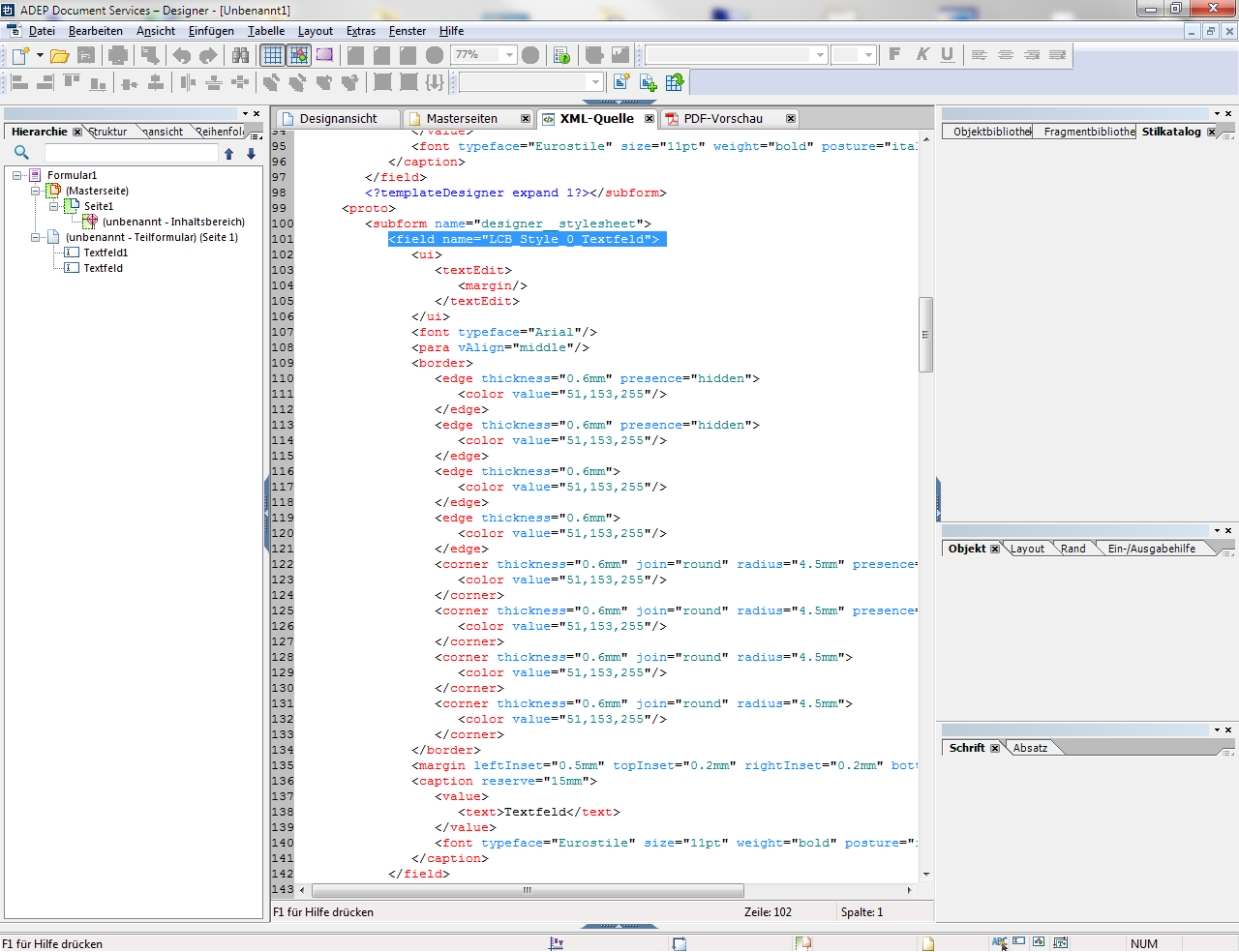
Task: Toggle snap to grid button
Action: (x=299, y=55)
